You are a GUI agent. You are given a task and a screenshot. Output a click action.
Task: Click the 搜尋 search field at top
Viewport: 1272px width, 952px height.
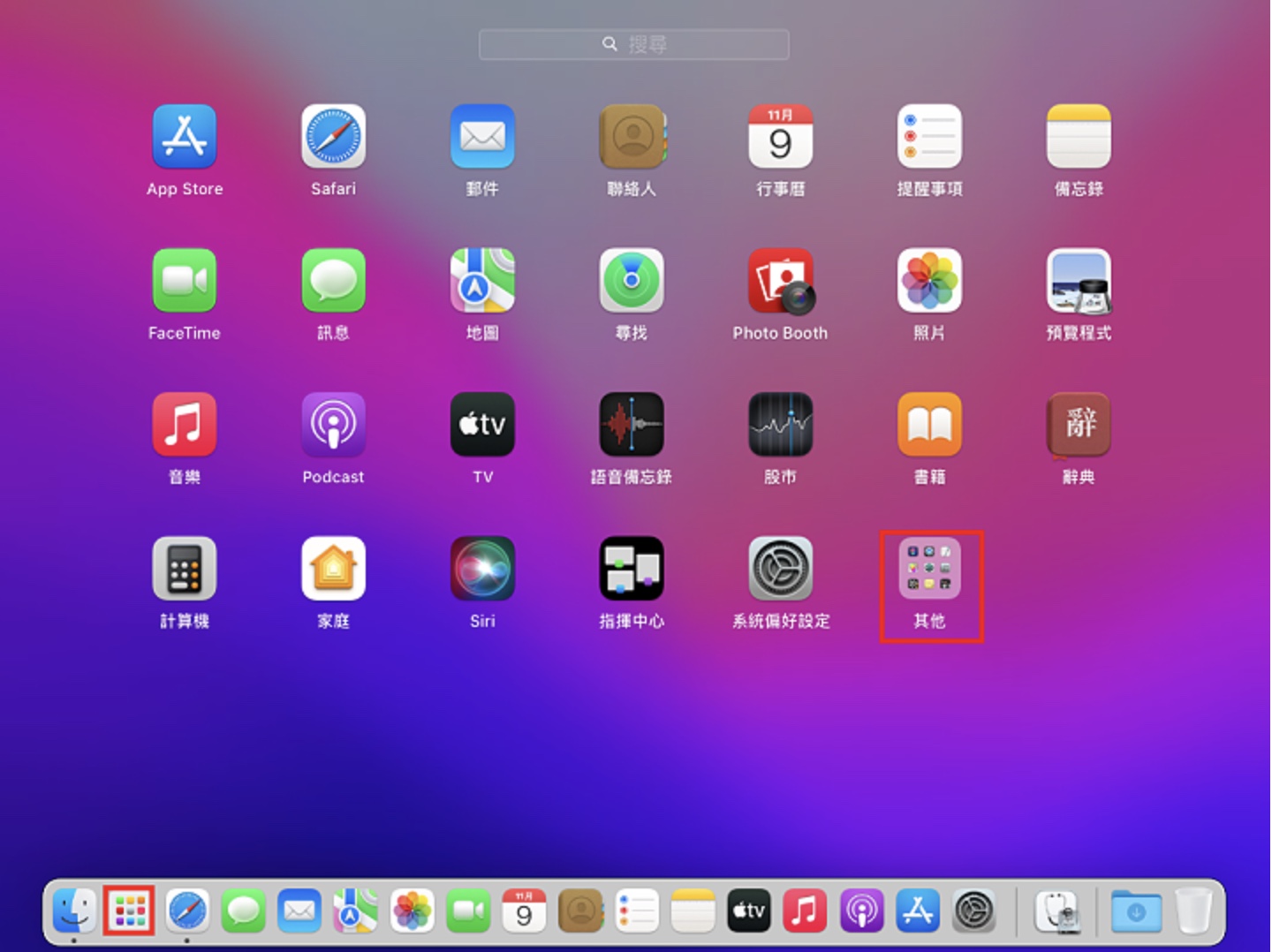[634, 44]
